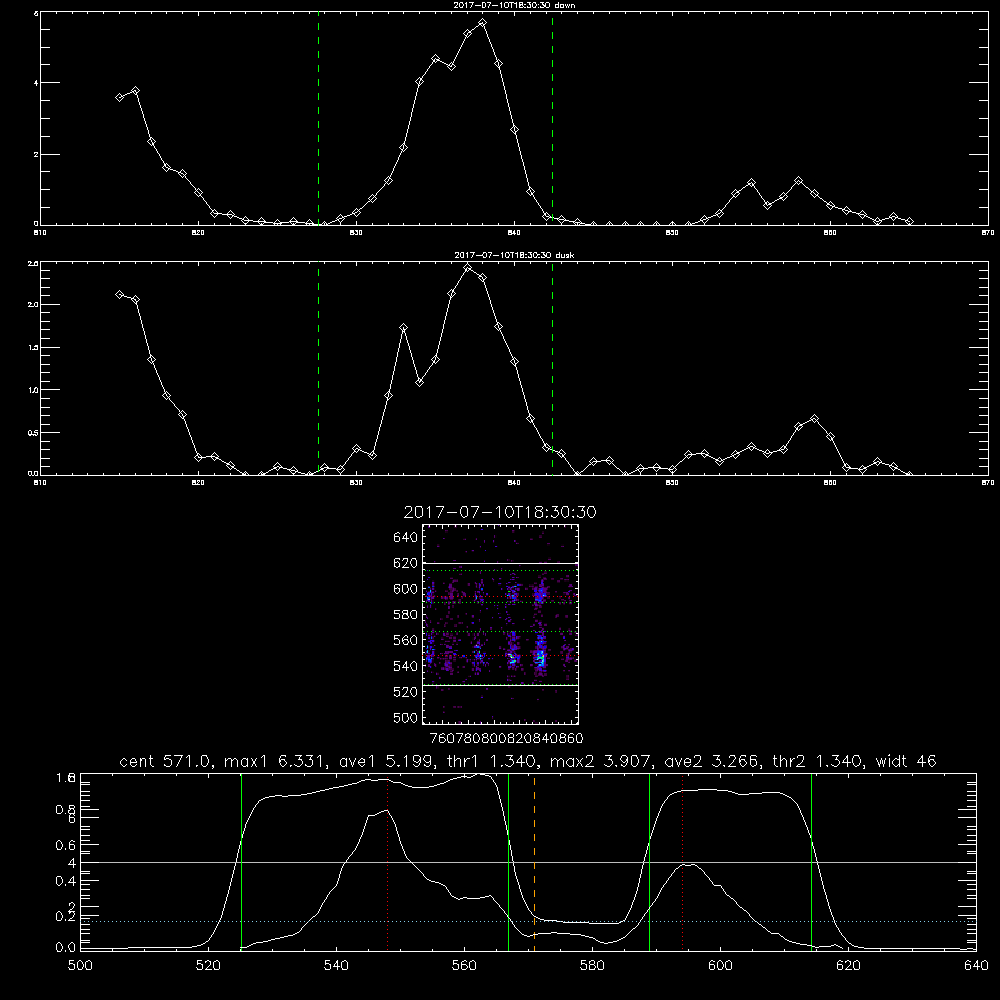The width and height of the screenshot is (1000, 1000).
Task: Open the central spectrogram image
Action: tap(501, 624)
